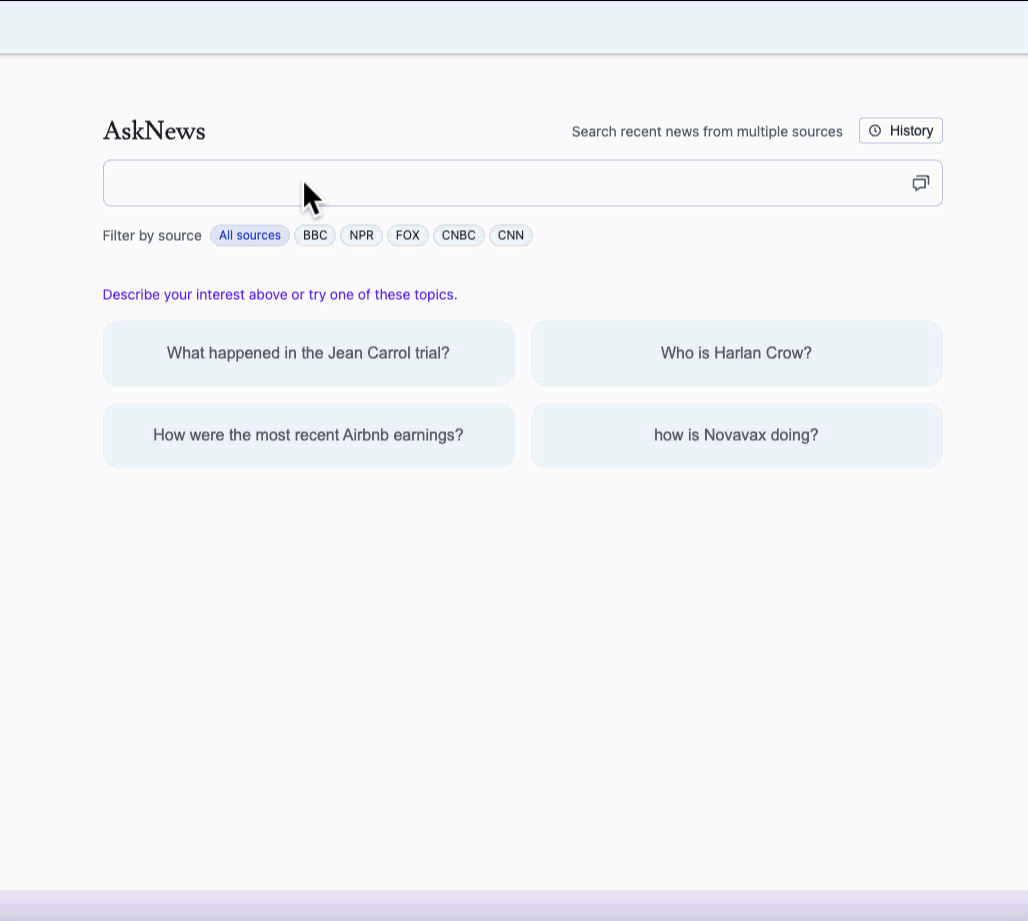Click the light blue top header bar
The image size is (1028, 921).
[x=514, y=27]
